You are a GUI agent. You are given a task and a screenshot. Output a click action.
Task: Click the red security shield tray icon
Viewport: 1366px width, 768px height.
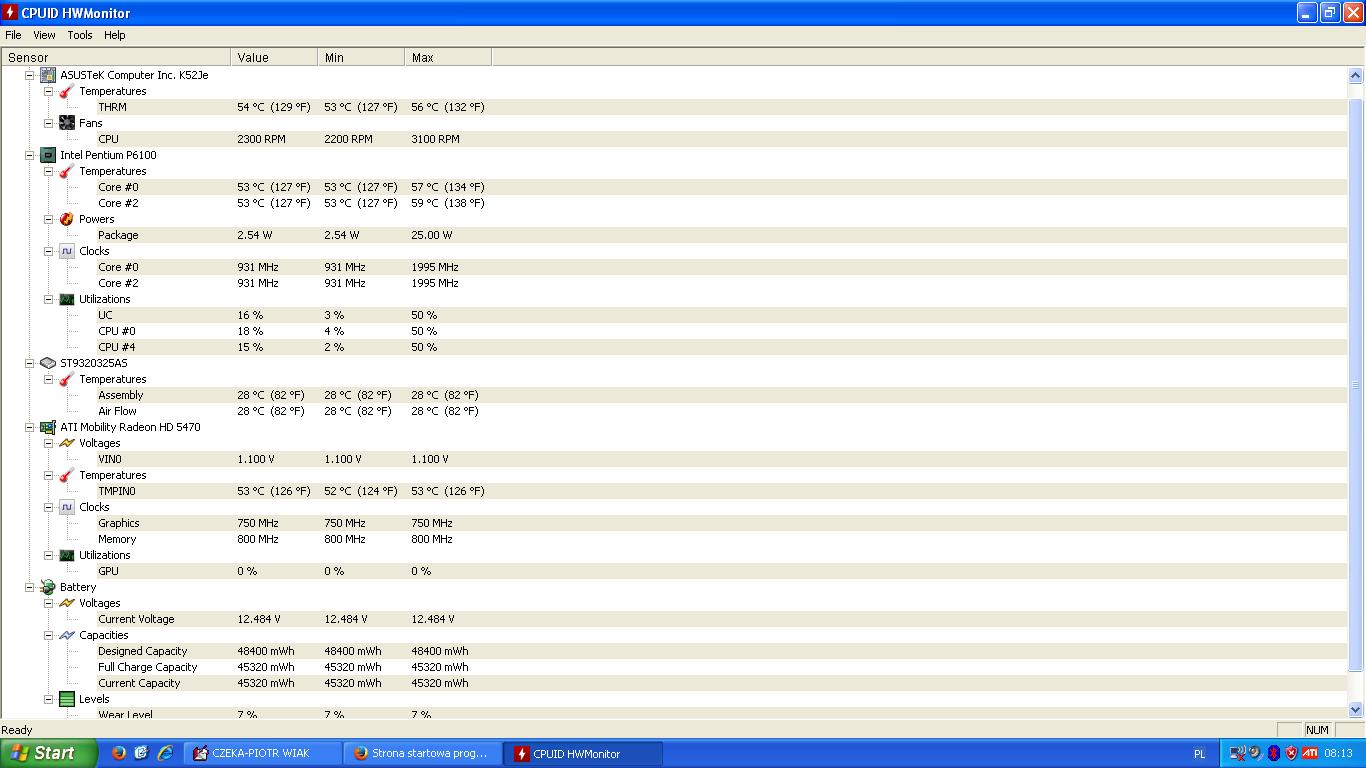coord(1291,753)
